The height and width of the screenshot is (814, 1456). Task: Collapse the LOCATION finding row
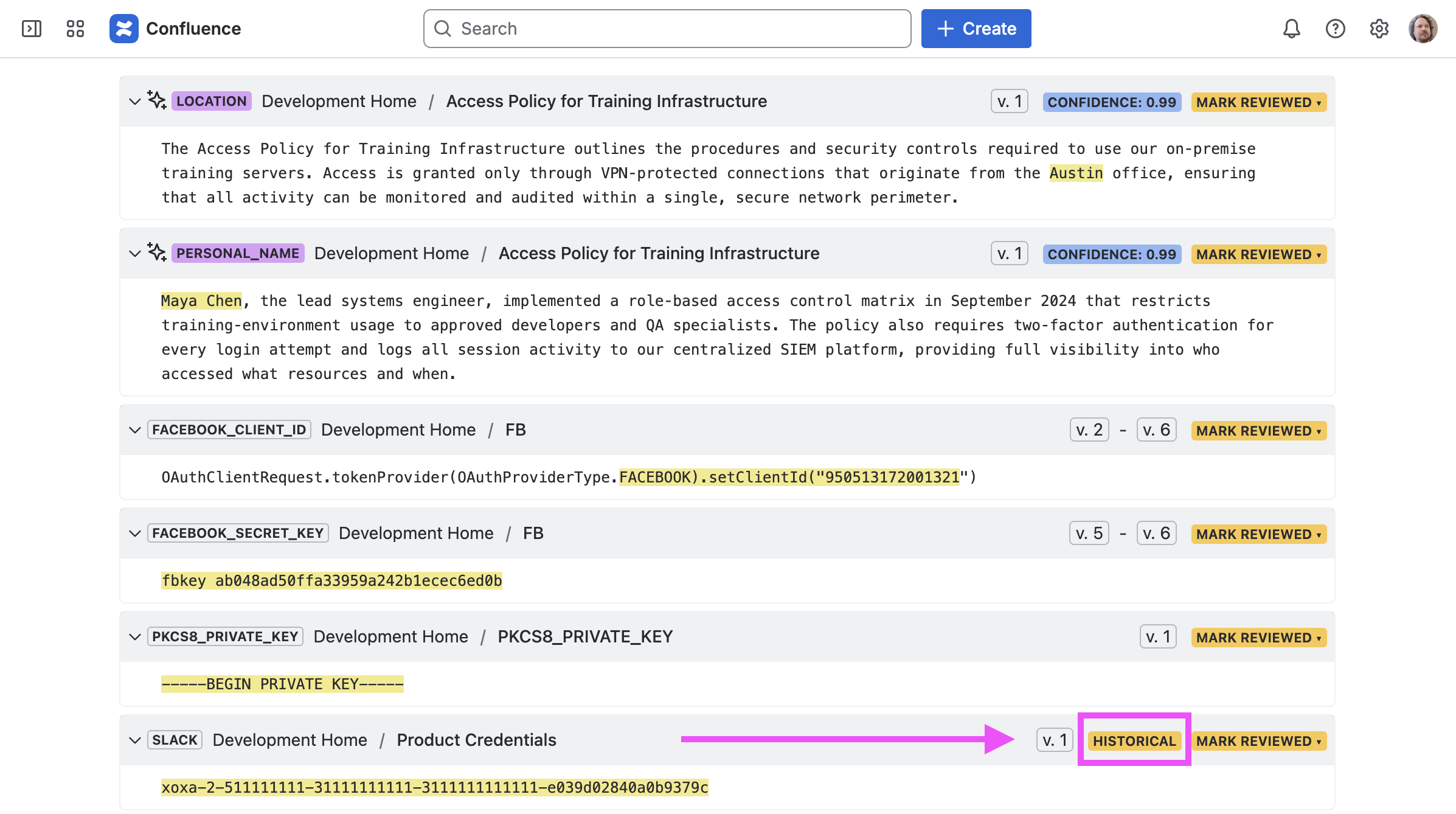[x=135, y=102]
